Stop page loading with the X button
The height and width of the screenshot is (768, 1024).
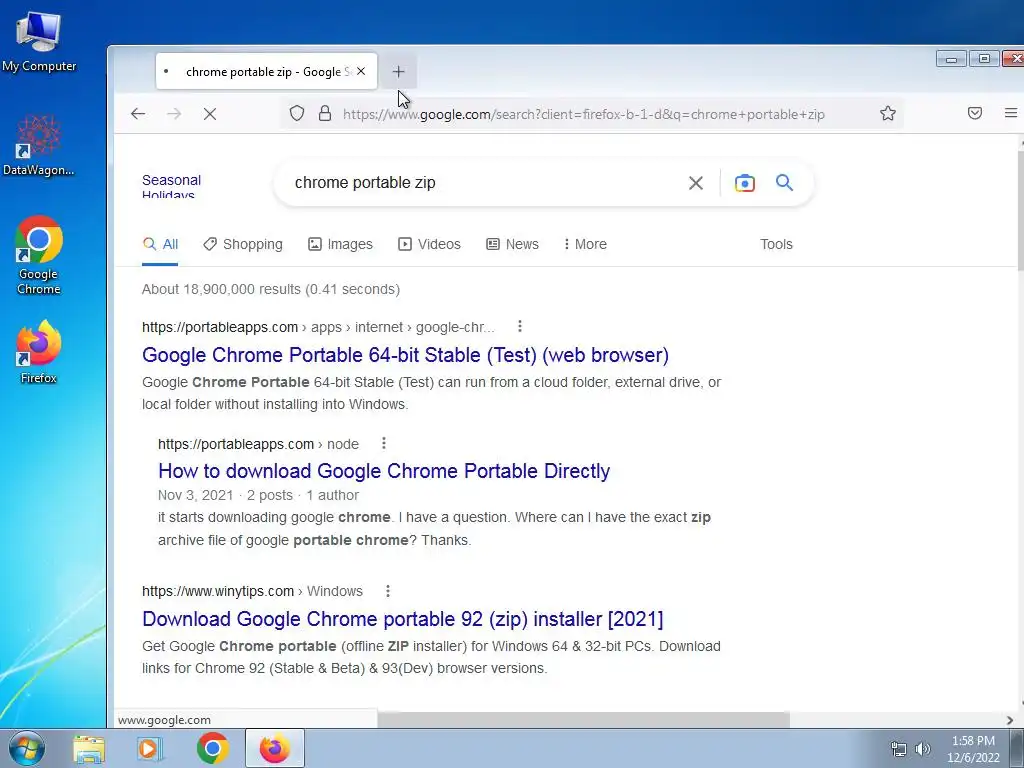click(210, 114)
